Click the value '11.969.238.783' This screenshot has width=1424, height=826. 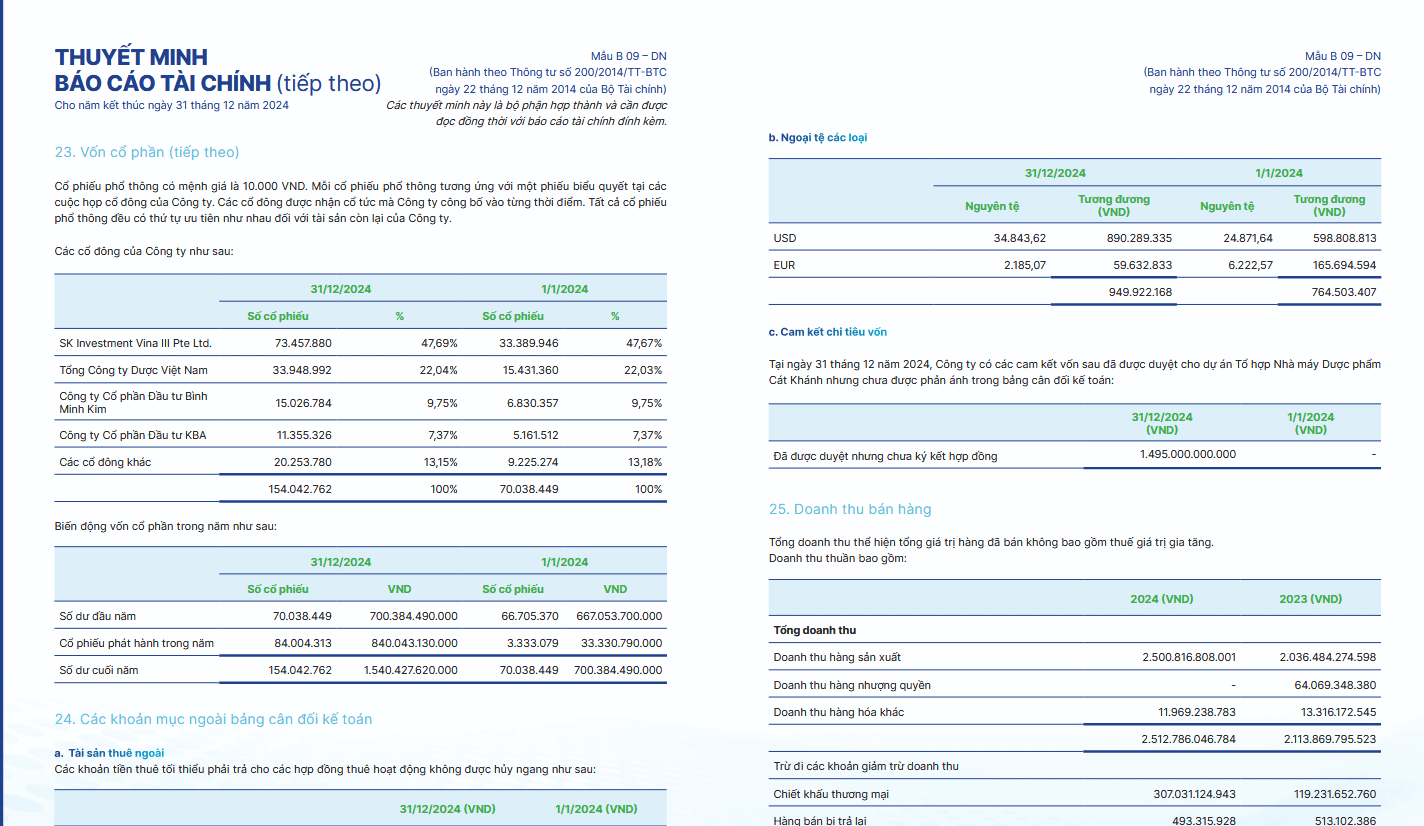point(1195,712)
